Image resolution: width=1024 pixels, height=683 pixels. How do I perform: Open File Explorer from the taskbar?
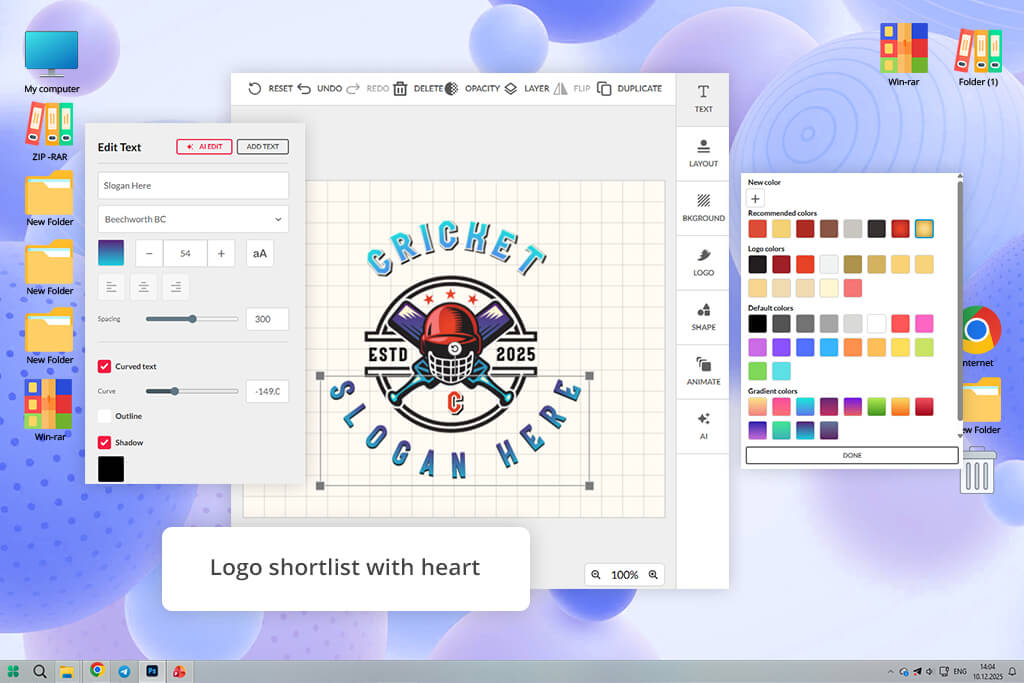click(66, 671)
